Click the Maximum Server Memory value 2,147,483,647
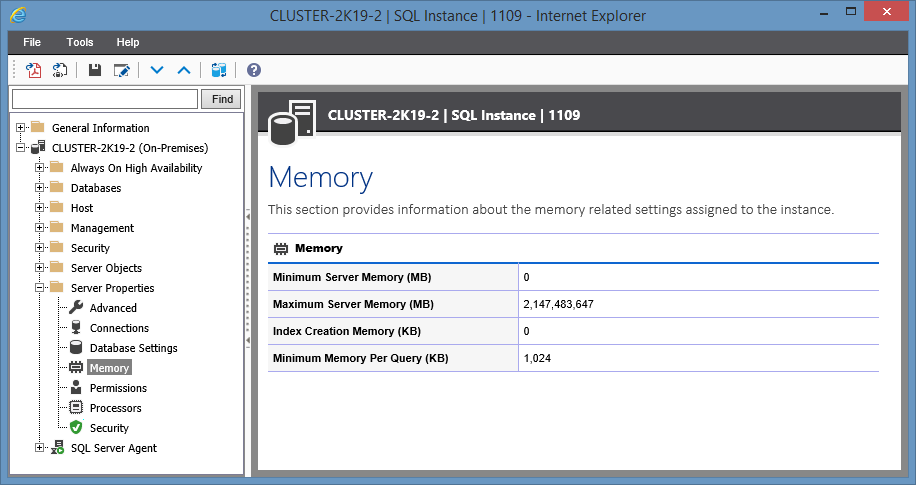 click(558, 304)
